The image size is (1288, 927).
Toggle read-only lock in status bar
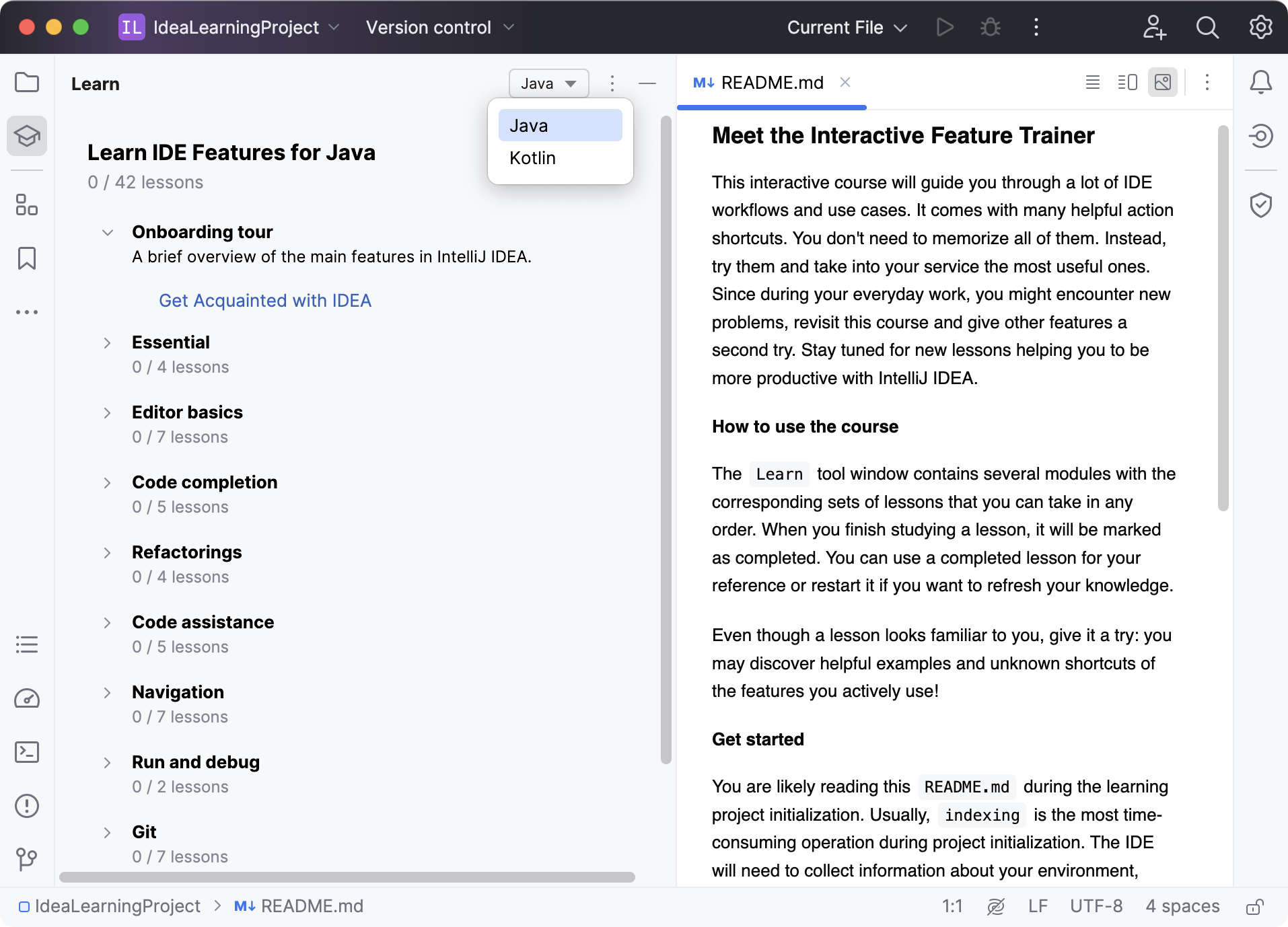(1254, 907)
